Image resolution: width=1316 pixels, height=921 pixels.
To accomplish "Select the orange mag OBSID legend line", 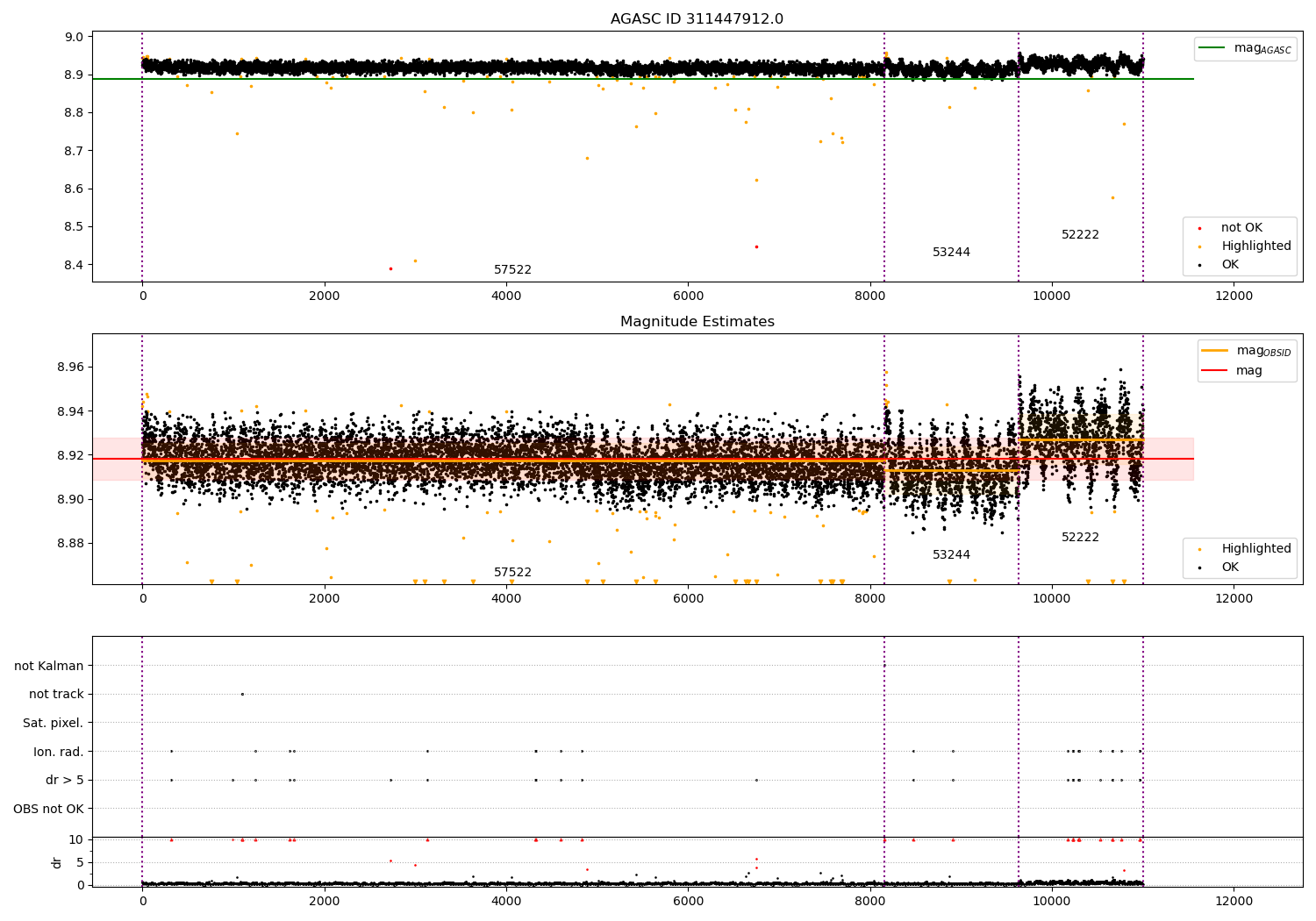I will click(1215, 351).
